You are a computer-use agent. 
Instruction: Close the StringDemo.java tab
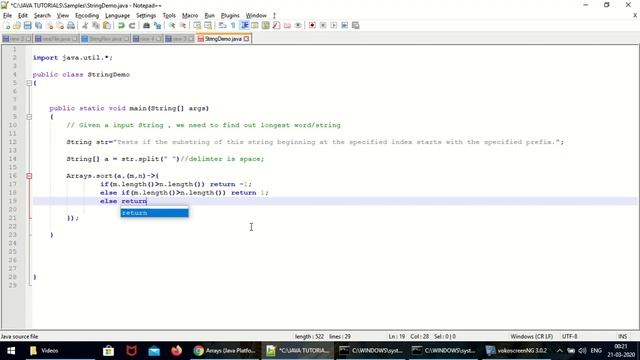point(247,39)
